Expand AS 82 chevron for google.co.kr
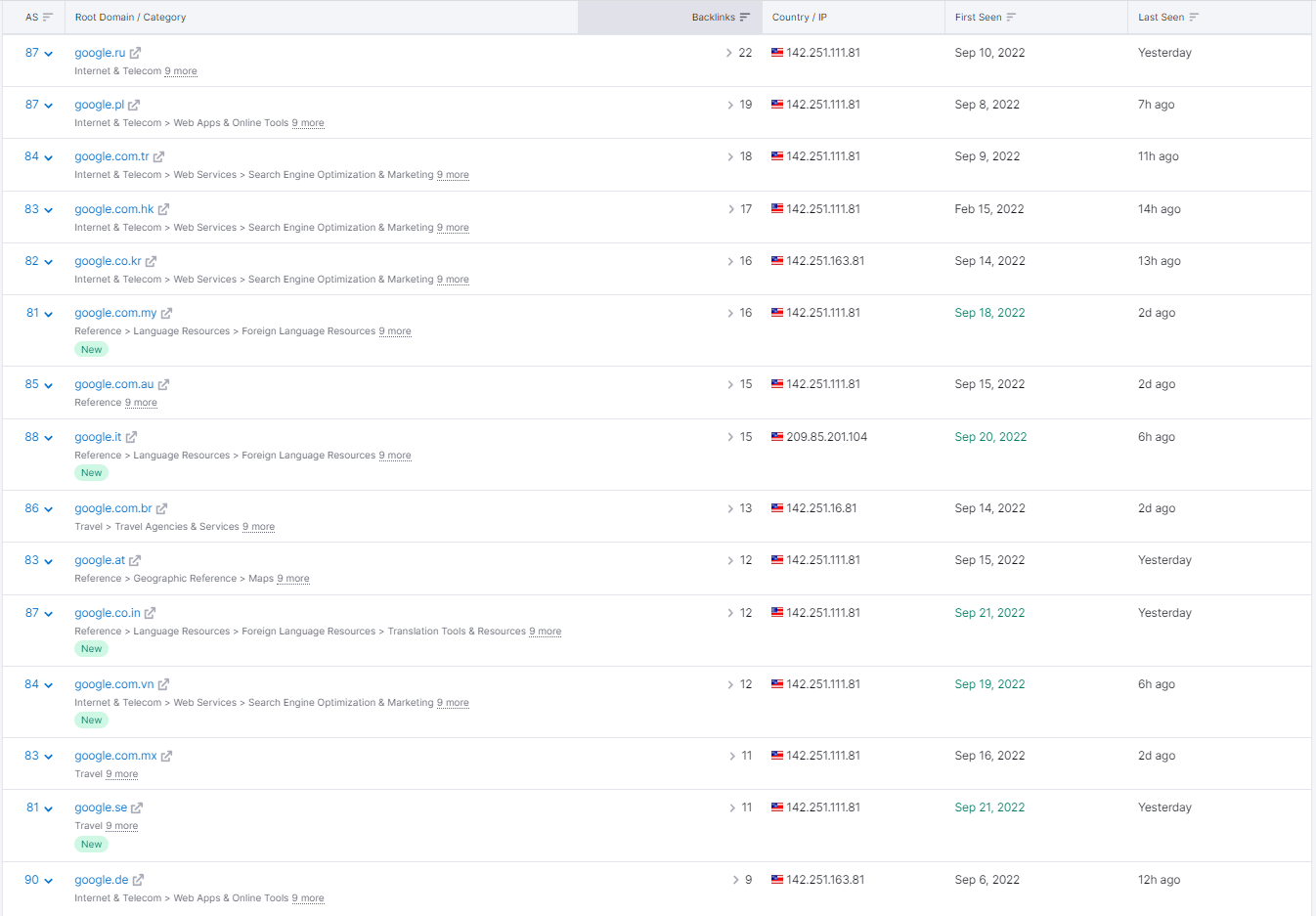Viewport: 1316px width, 916px height. [x=49, y=262]
